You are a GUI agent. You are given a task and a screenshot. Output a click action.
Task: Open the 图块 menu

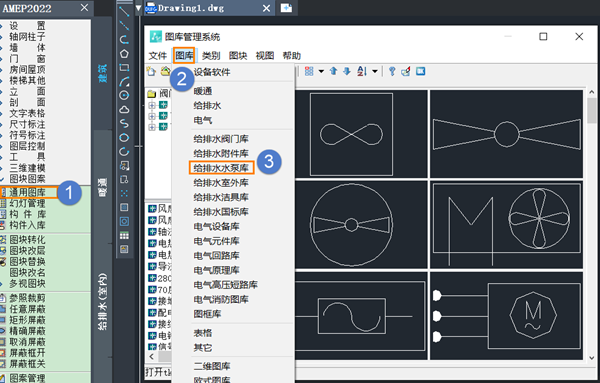(x=238, y=56)
